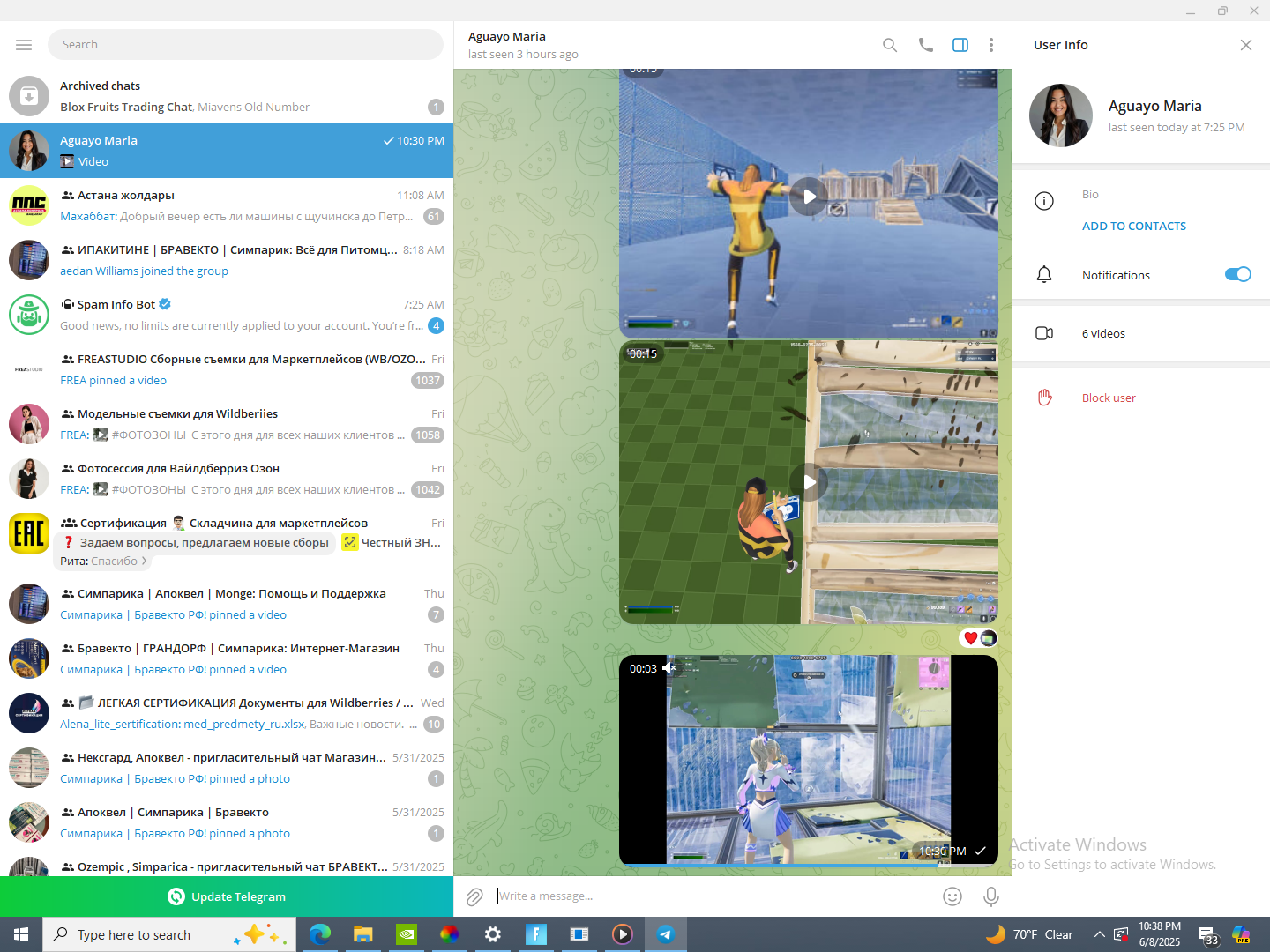Viewport: 1270px width, 952px height.
Task: Click the Block user hand icon
Action: click(x=1044, y=398)
